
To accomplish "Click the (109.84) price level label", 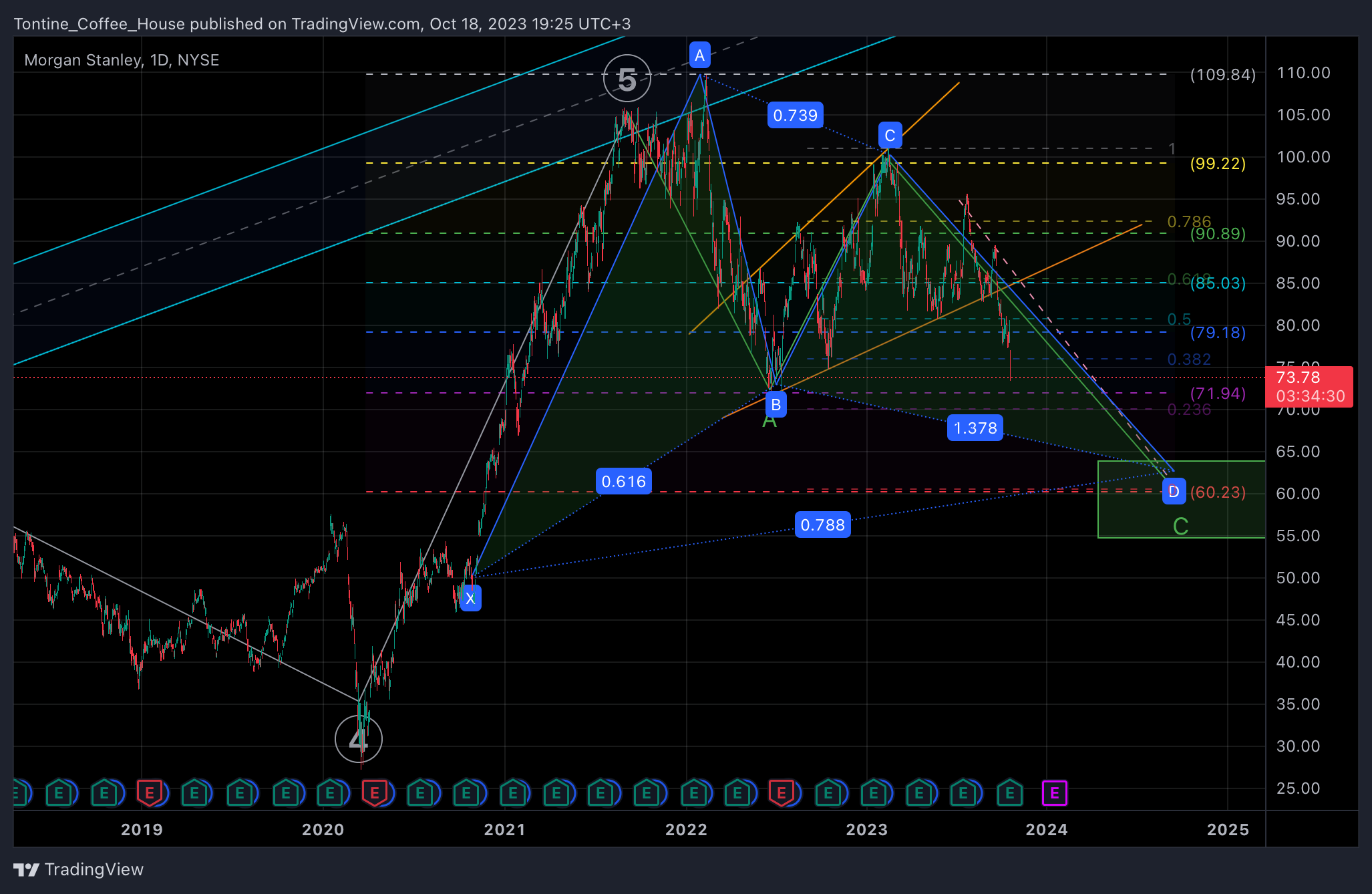I will tap(1222, 75).
